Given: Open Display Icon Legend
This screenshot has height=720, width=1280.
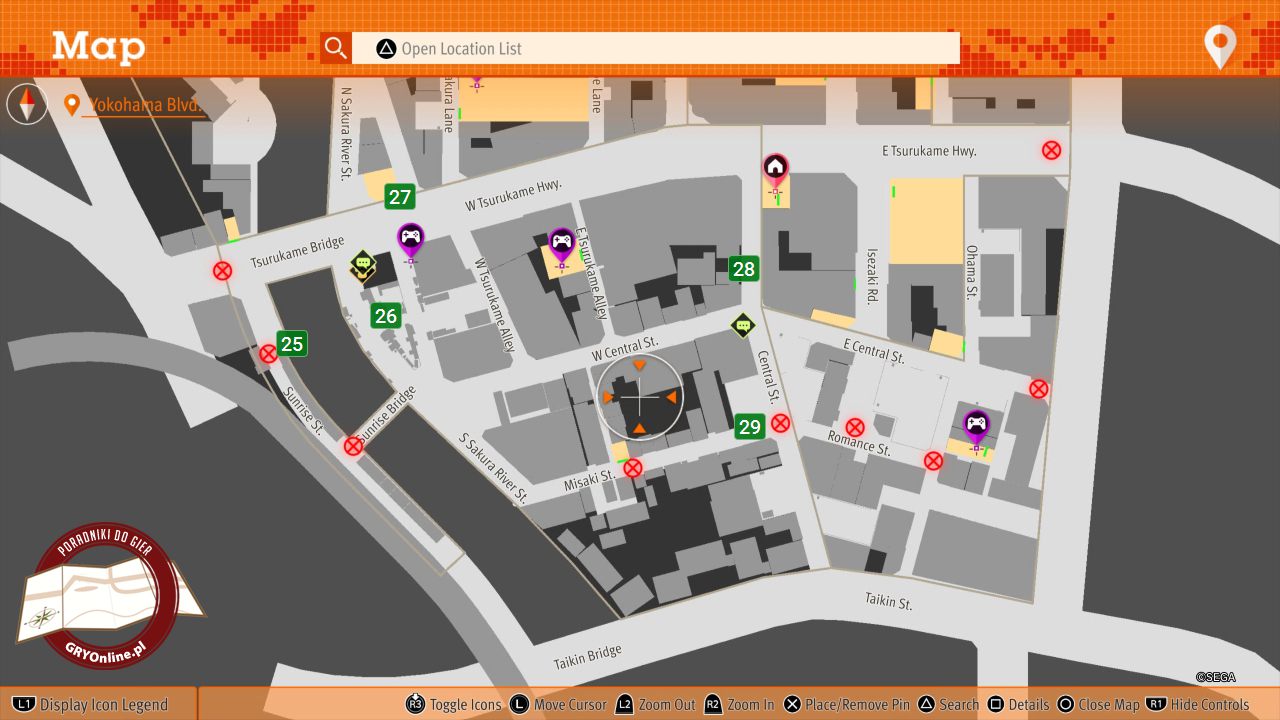Looking at the screenshot, I should tap(92, 705).
